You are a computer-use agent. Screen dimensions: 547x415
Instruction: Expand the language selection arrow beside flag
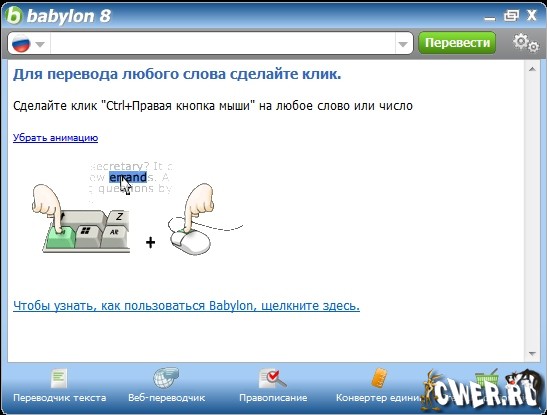click(x=40, y=44)
